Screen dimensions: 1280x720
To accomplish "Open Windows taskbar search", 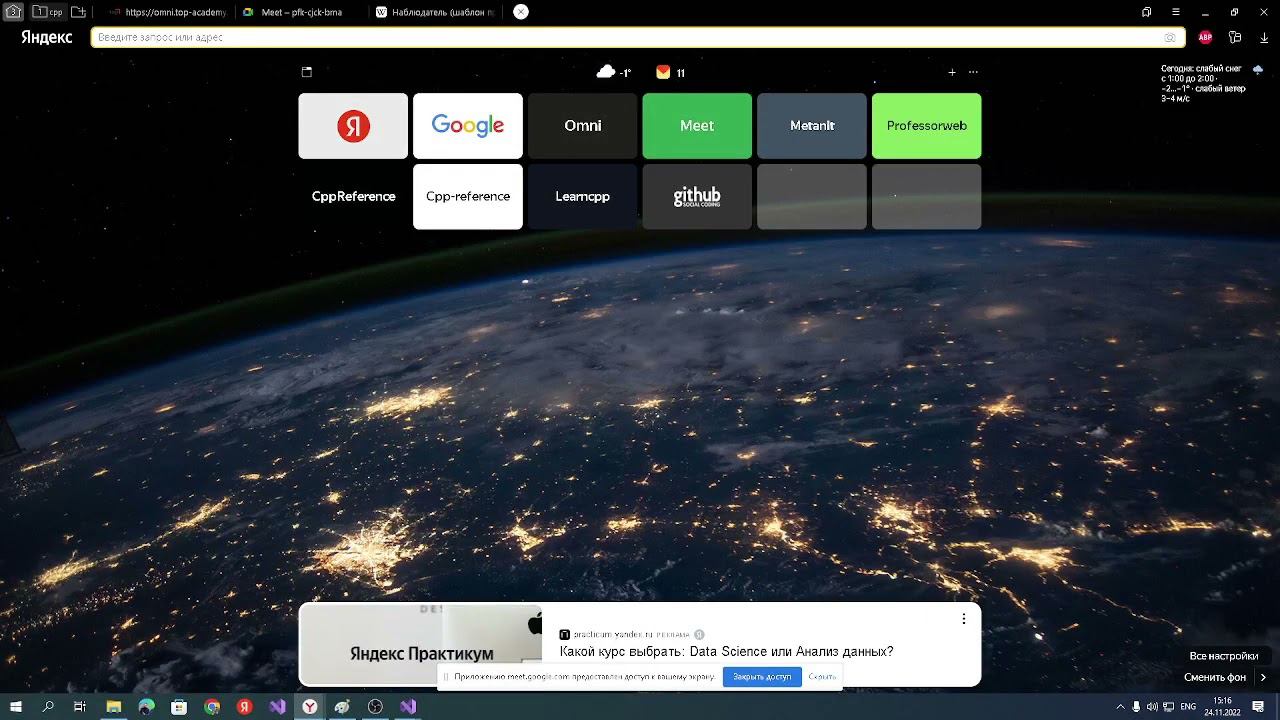I will click(48, 707).
